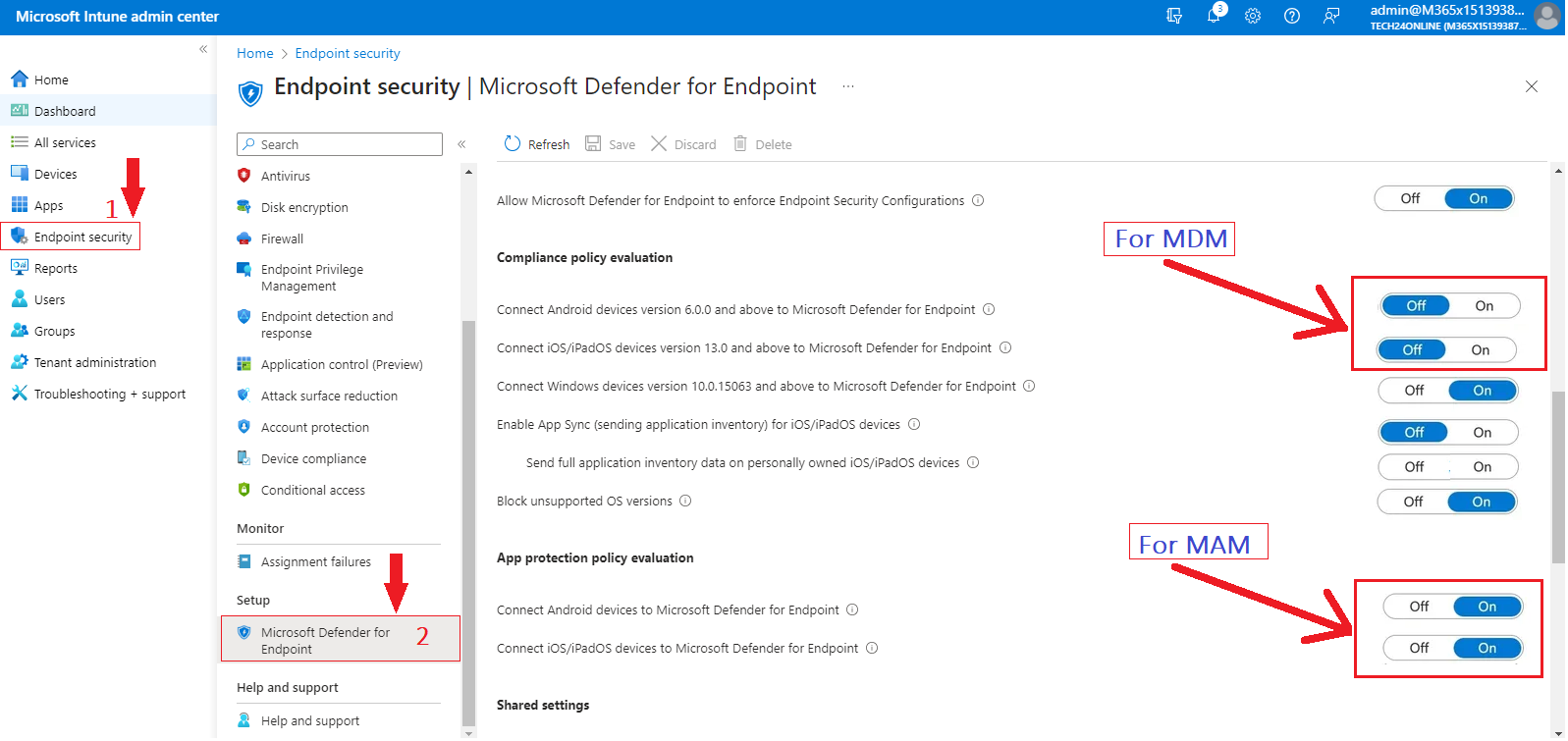
Task: Toggle Connect Windows devices switch
Action: pos(1447,391)
